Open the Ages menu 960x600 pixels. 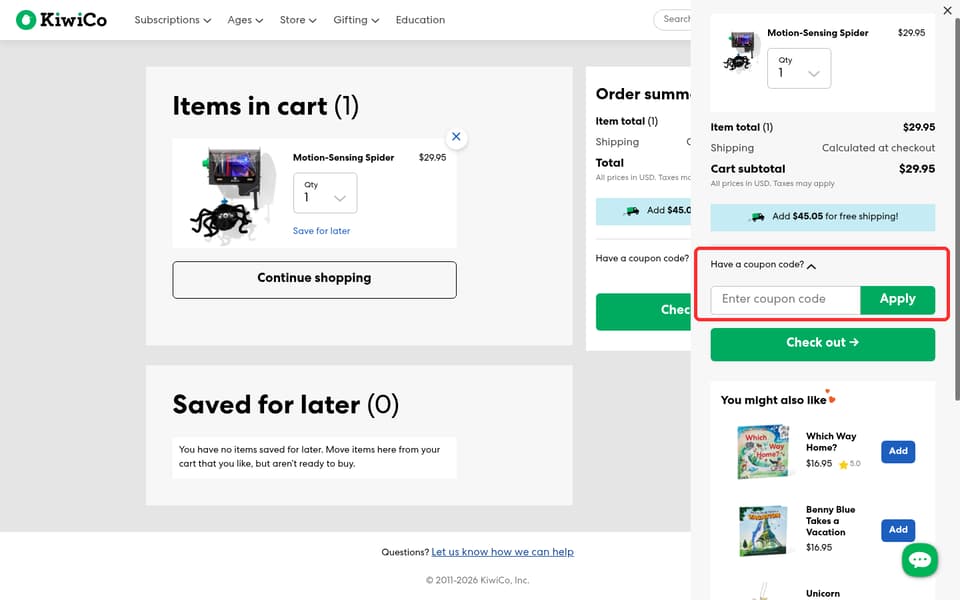(x=245, y=20)
